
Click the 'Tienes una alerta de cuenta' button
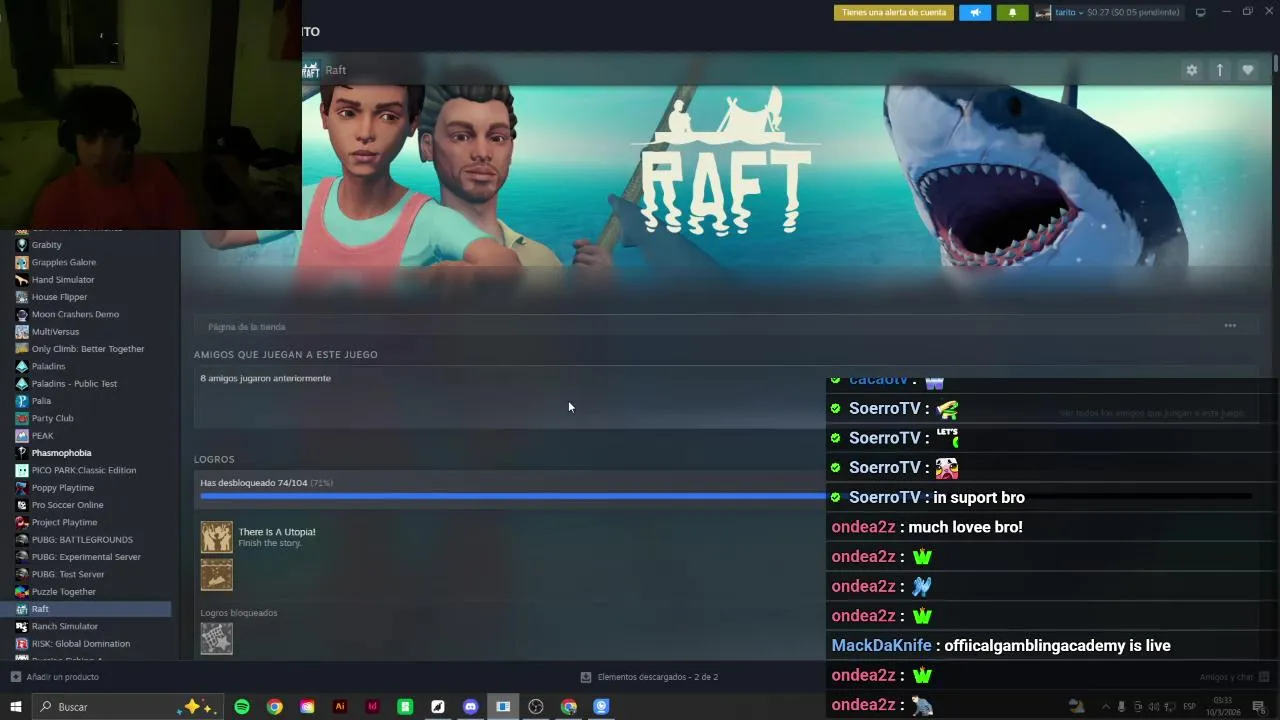click(894, 13)
